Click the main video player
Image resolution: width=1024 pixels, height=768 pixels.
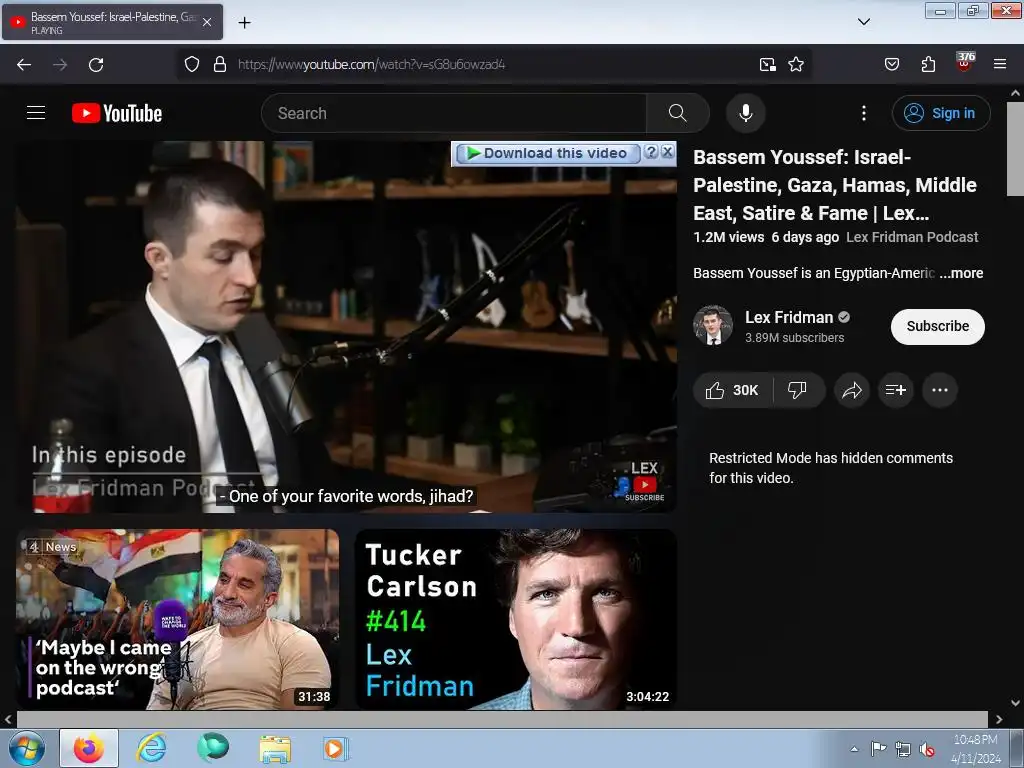coord(346,327)
